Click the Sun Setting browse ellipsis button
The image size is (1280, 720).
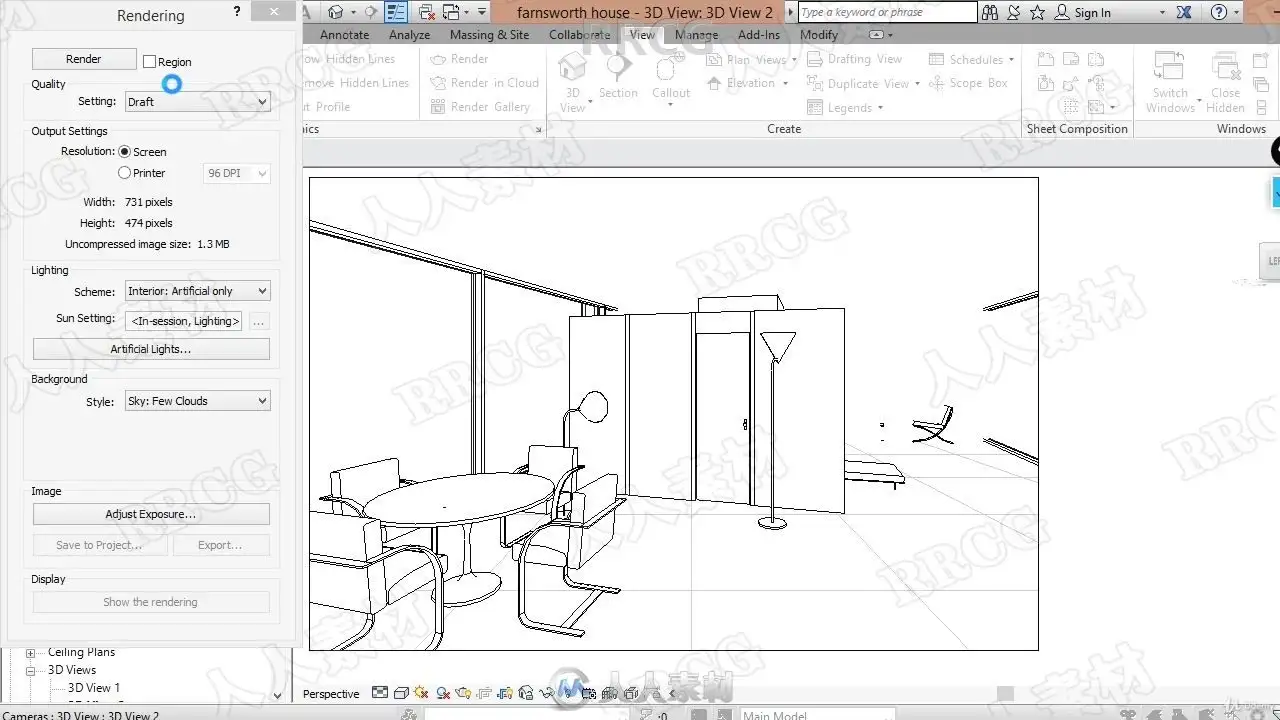coord(259,321)
